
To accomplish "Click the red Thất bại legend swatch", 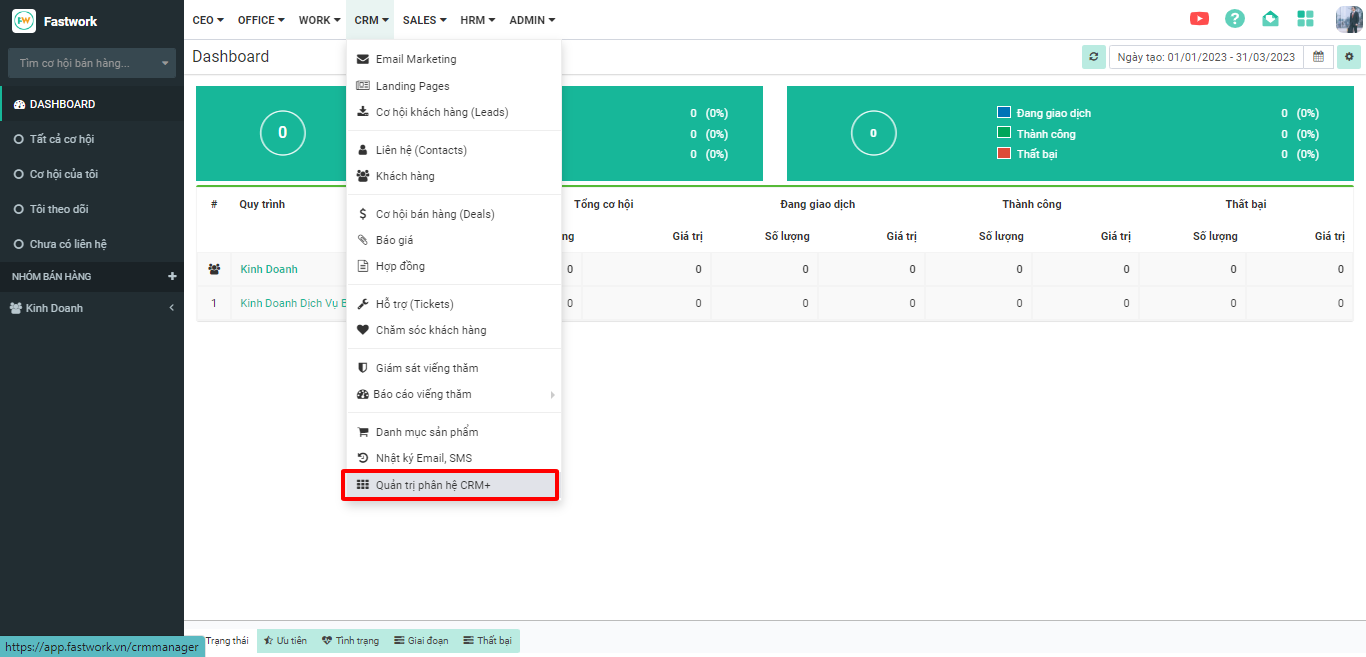I will pyautogui.click(x=1004, y=154).
